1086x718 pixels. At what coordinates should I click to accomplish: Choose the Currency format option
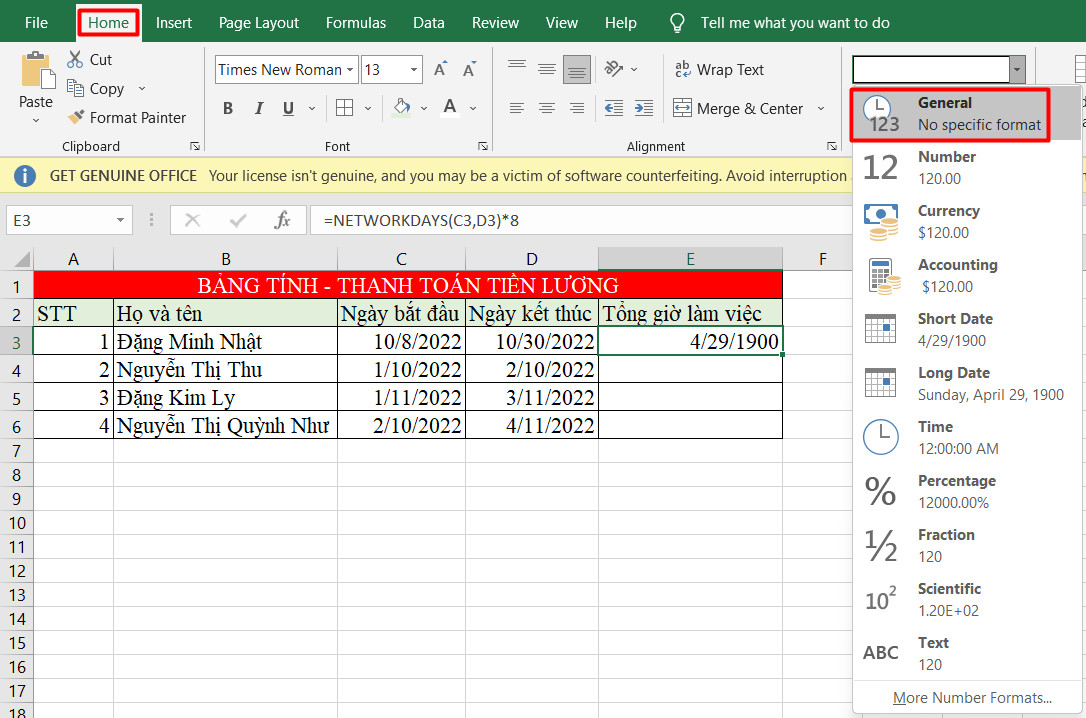click(x=948, y=221)
